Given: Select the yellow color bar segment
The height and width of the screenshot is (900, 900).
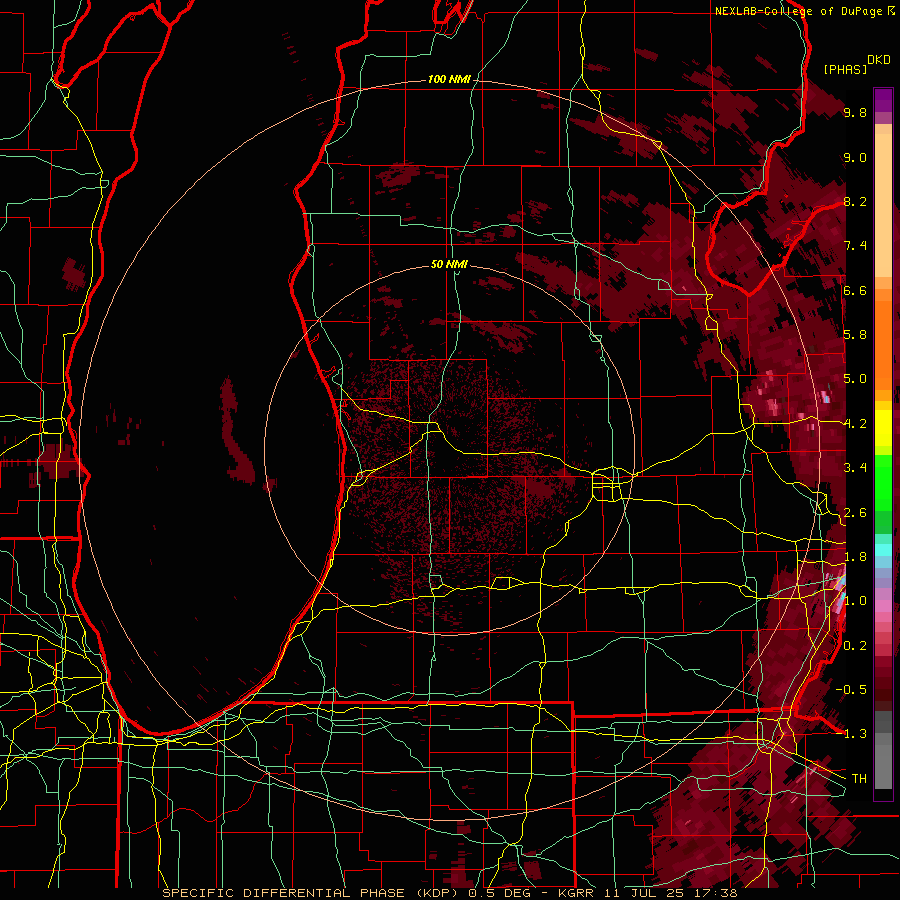Looking at the screenshot, I should (x=883, y=428).
